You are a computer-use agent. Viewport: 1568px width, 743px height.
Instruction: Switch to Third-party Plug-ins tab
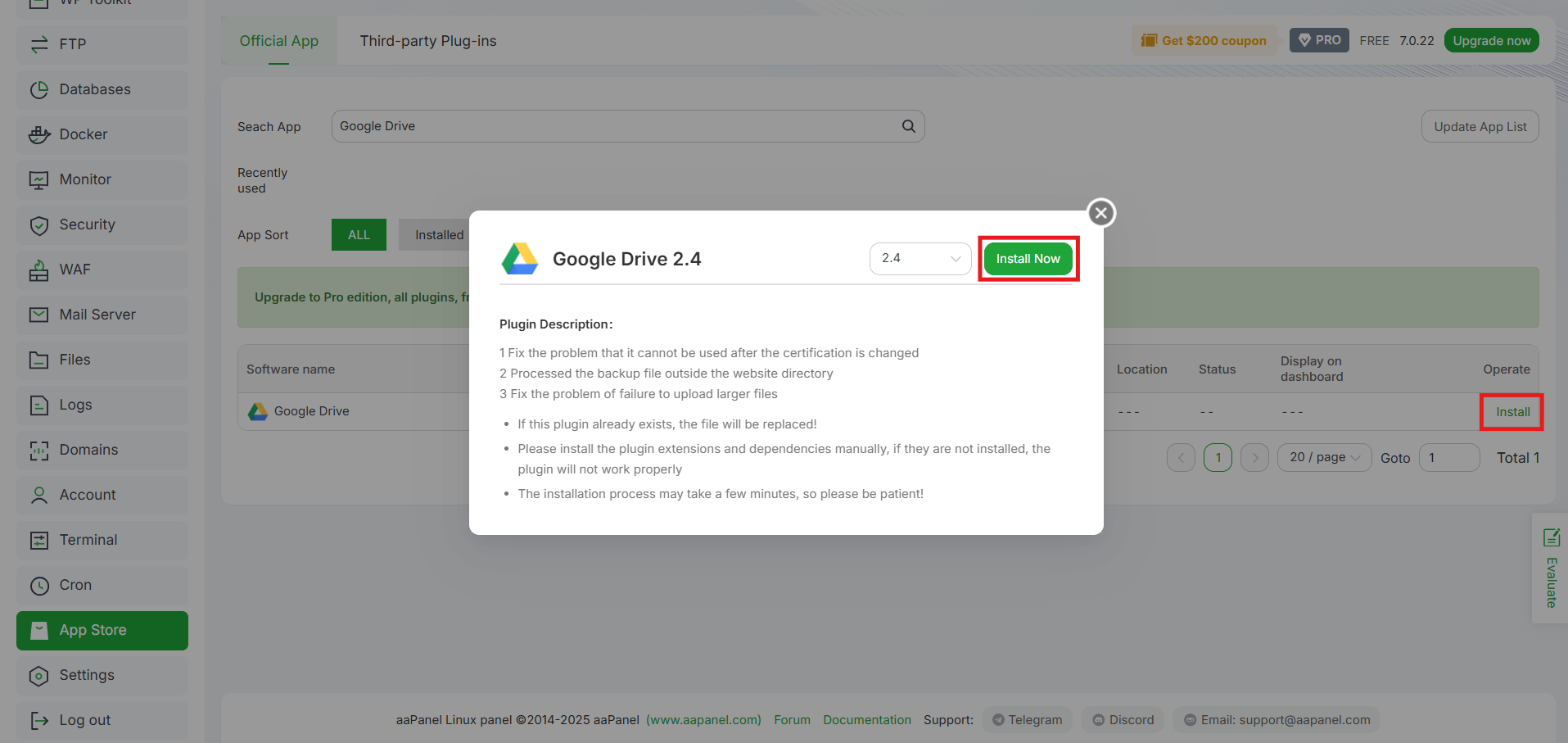tap(427, 40)
